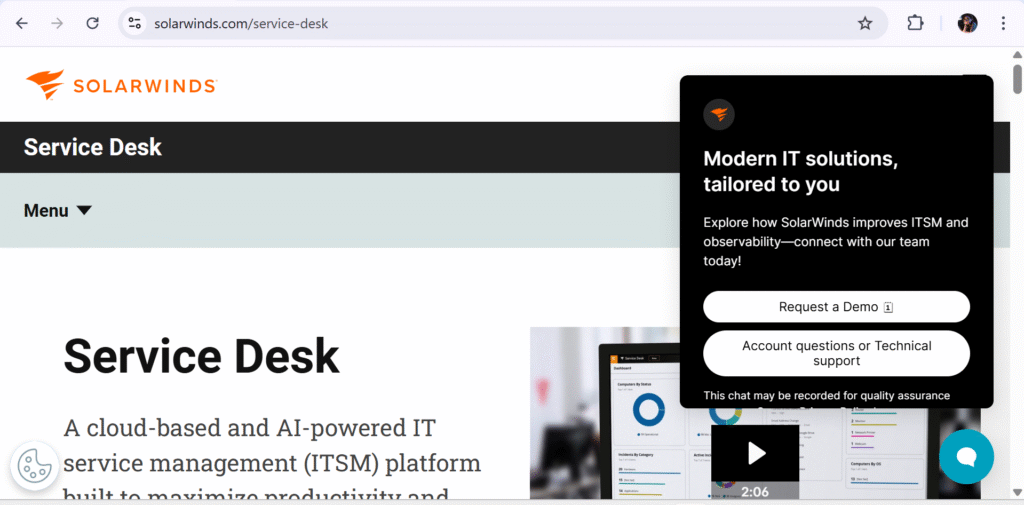The width and height of the screenshot is (1024, 505).
Task: Open the Chrome profile avatar
Action: tap(967, 24)
